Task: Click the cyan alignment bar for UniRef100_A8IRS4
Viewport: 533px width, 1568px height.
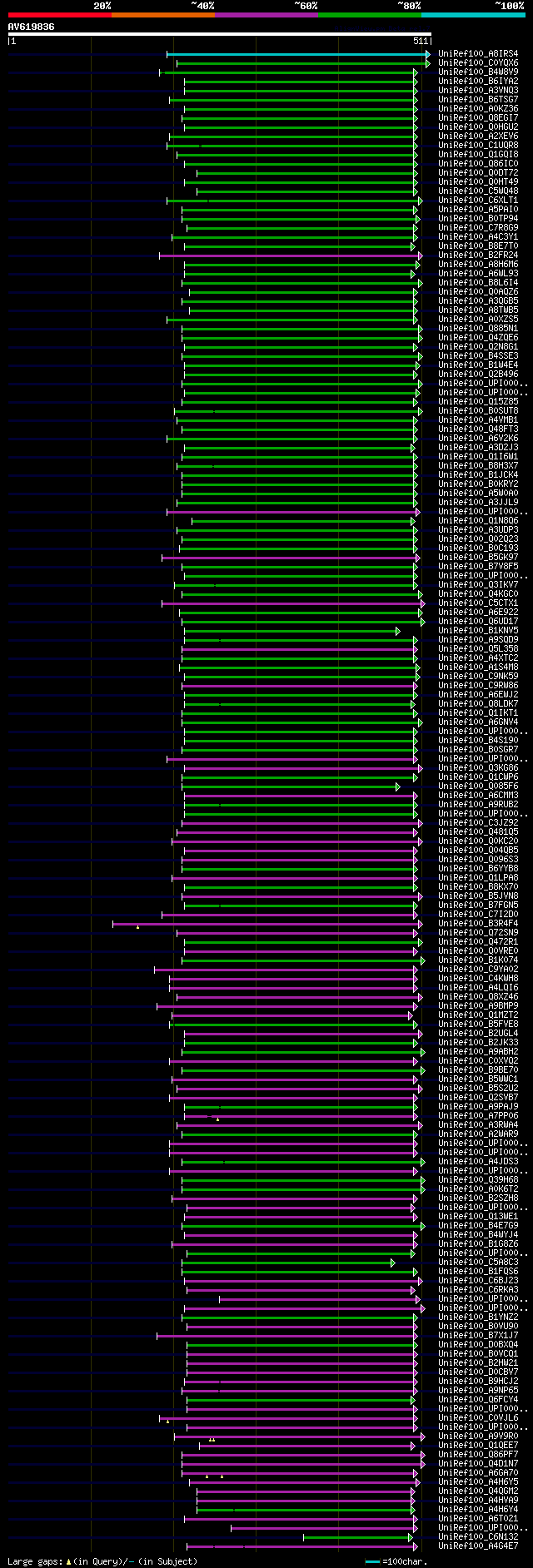Action: click(298, 54)
